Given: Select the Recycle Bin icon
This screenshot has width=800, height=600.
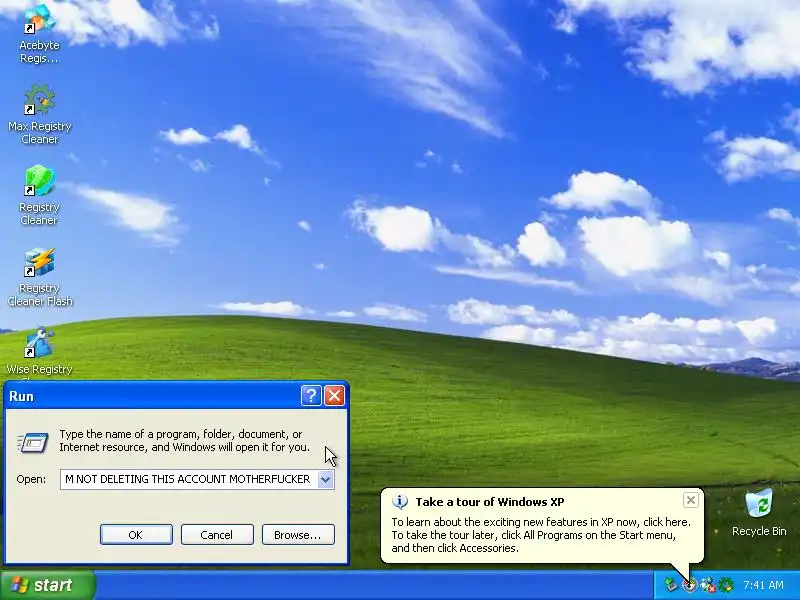Looking at the screenshot, I should (759, 512).
